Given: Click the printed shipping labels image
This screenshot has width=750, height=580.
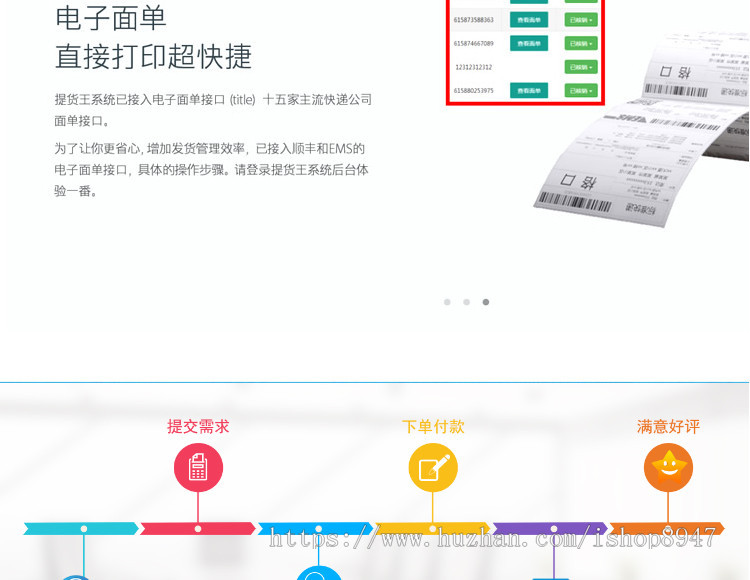Looking at the screenshot, I should (641, 130).
